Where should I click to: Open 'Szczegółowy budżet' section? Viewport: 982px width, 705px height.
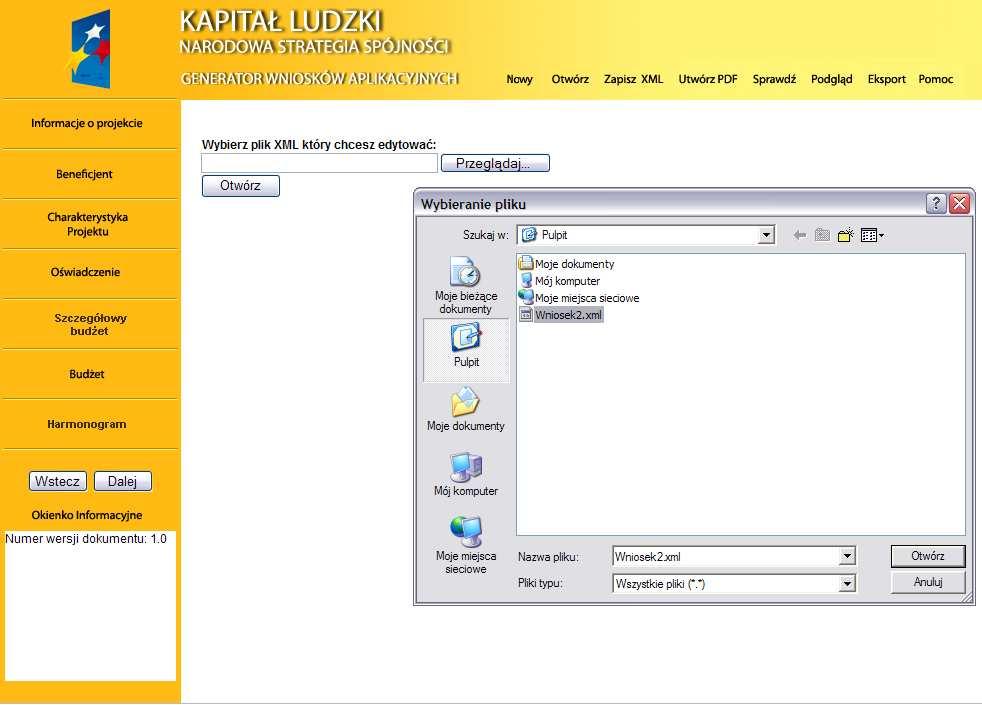(90, 324)
